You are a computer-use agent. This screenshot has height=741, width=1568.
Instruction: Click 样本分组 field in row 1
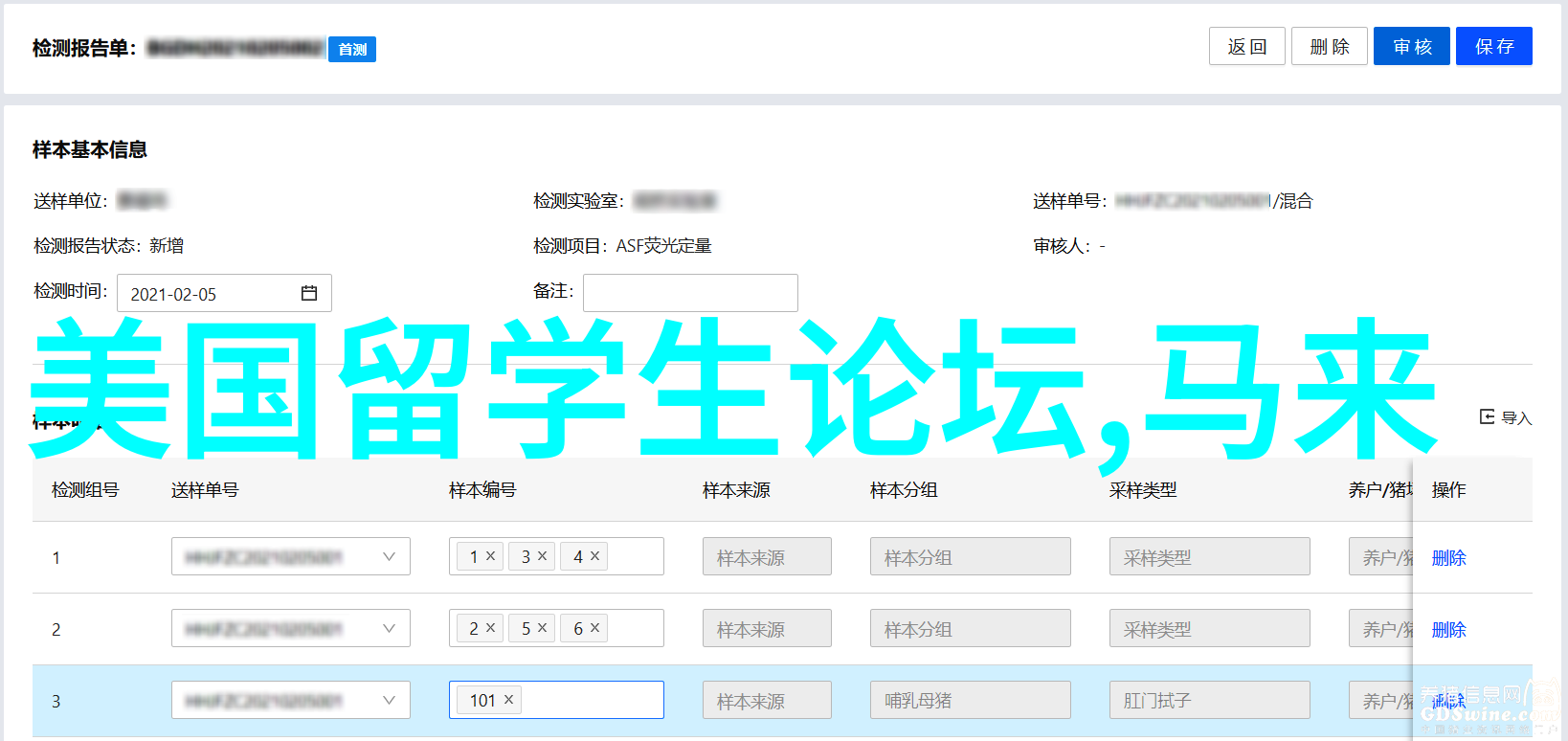point(971,556)
